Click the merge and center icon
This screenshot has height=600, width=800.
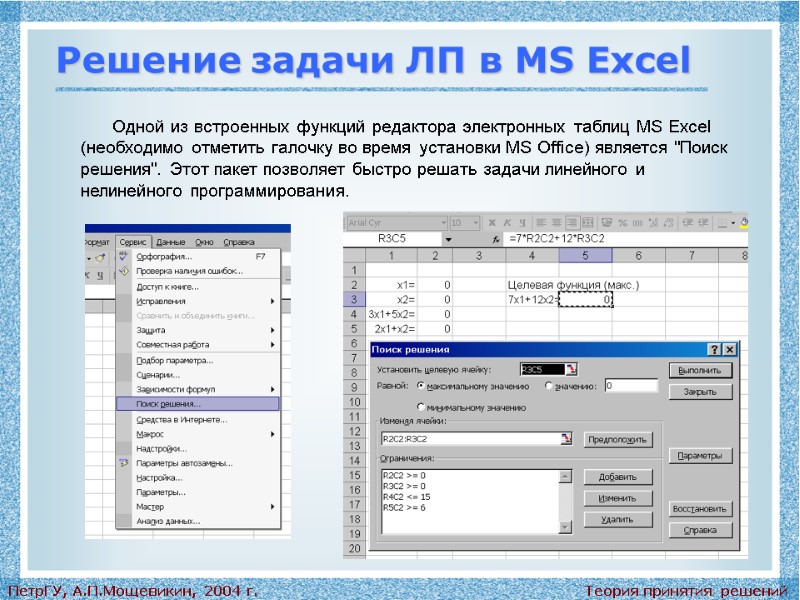[x=588, y=222]
